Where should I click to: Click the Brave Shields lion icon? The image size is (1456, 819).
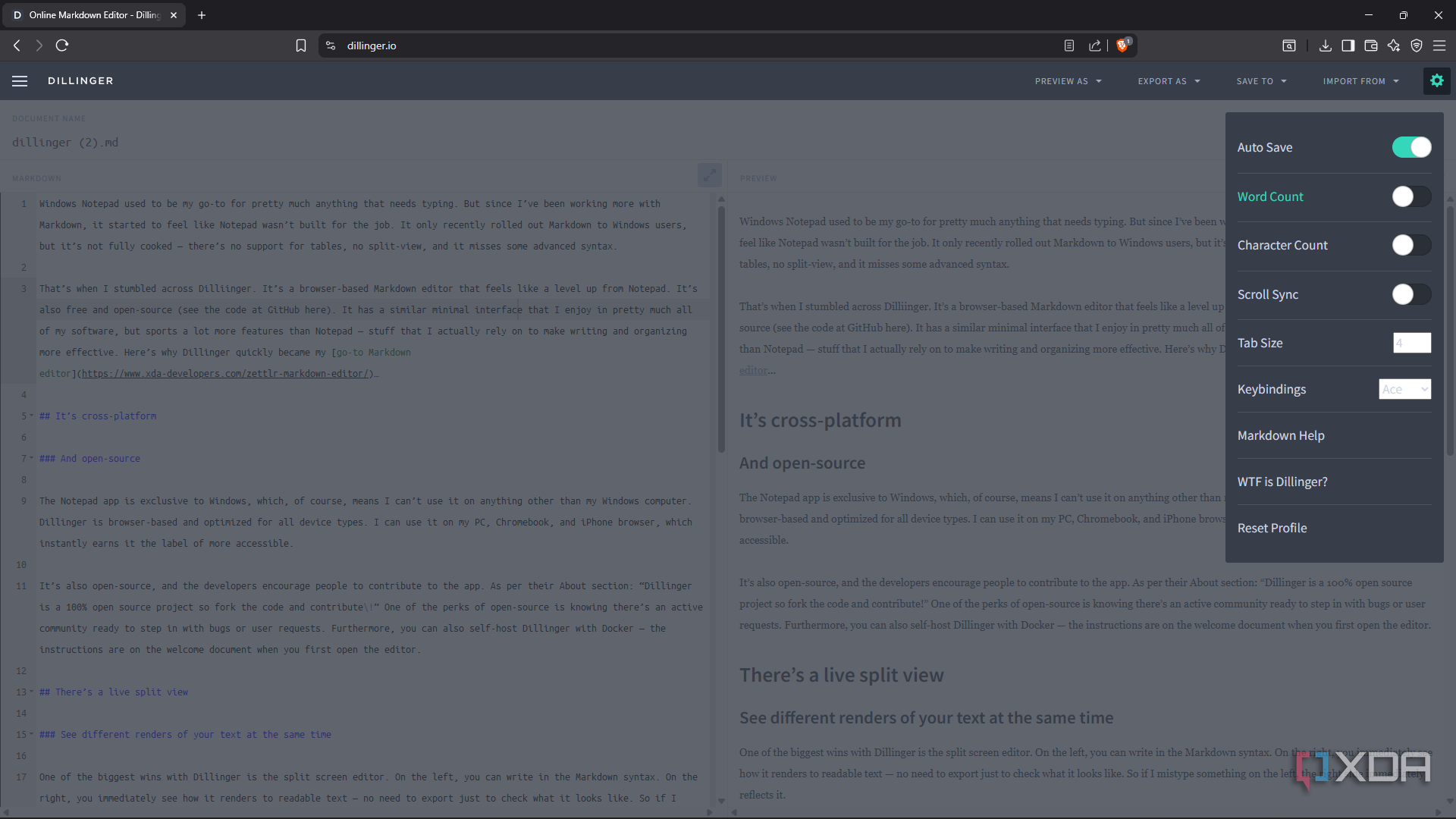pos(1122,45)
